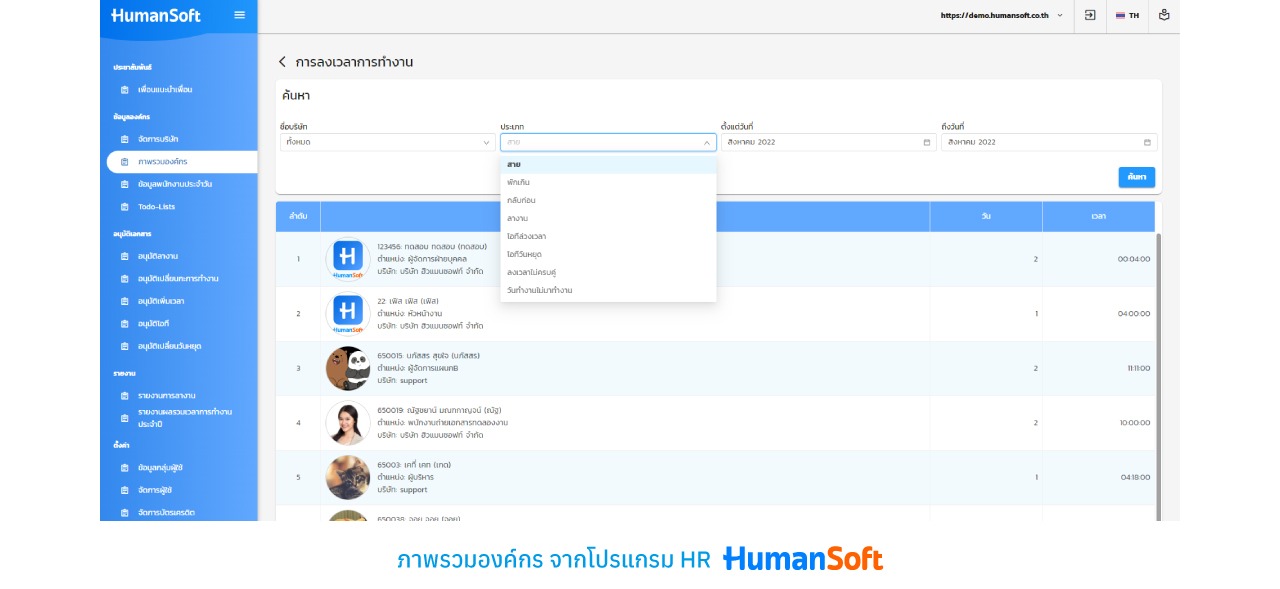Click the HumanSoft avatar for employee 123456
Image resolution: width=1280 pixels, height=589 pixels.
[x=348, y=259]
